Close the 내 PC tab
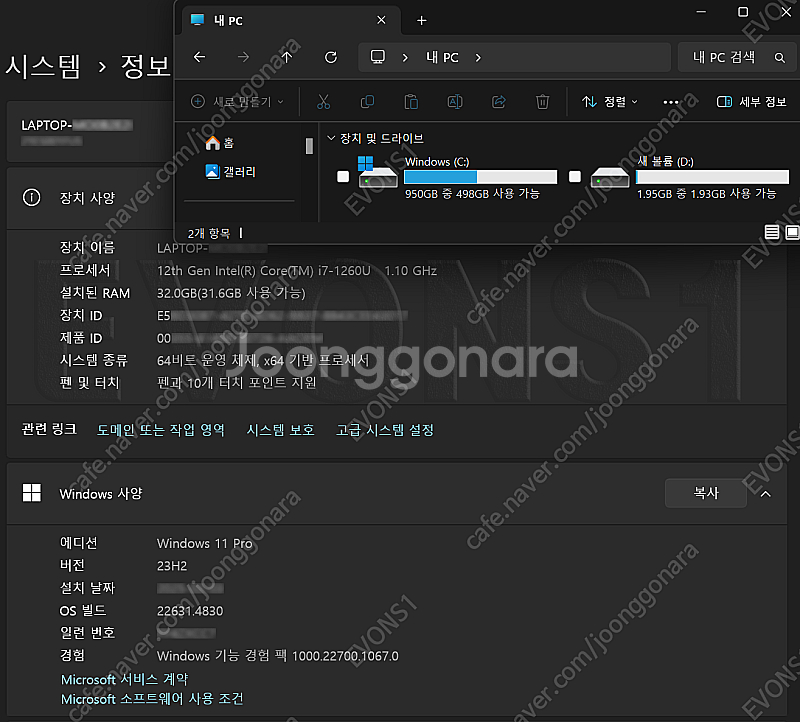The image size is (800, 722). pos(381,20)
